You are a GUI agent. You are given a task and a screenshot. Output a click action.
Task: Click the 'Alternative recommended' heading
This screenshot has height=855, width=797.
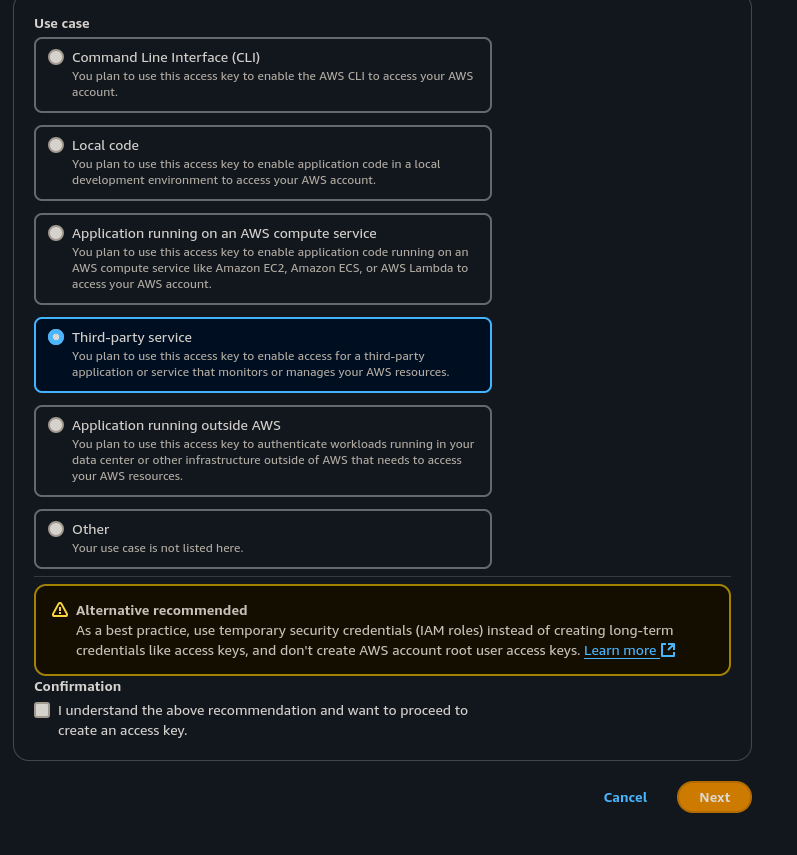161,610
